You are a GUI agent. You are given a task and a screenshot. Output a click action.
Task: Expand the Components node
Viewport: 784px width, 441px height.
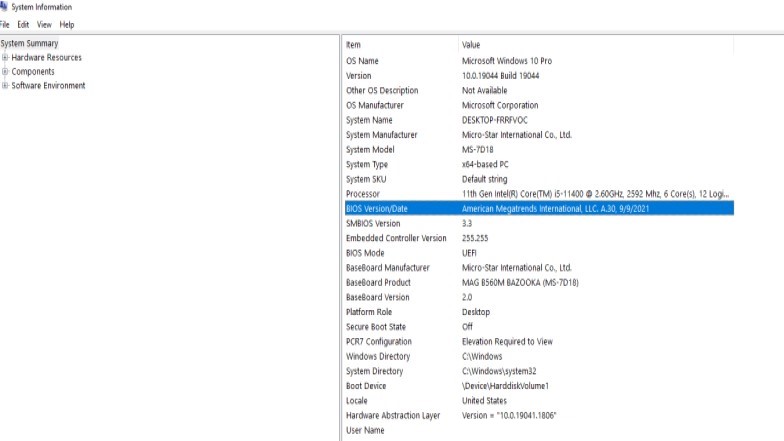click(x=5, y=72)
